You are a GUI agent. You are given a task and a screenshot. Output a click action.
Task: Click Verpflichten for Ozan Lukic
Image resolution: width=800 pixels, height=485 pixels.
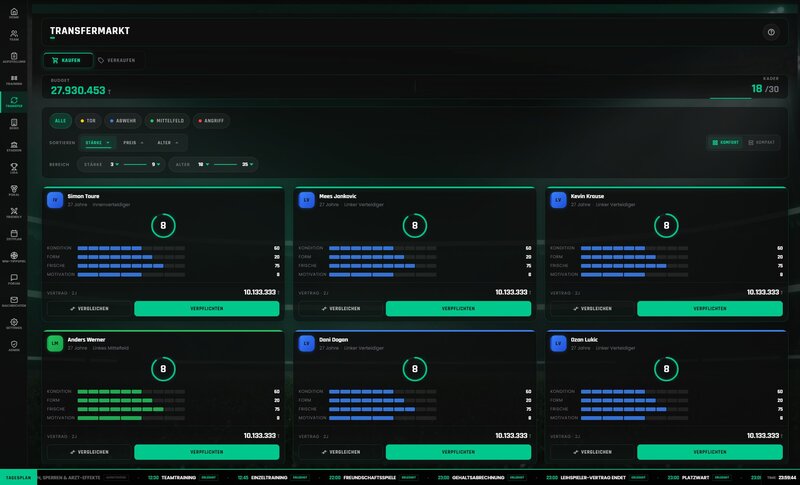[710, 452]
